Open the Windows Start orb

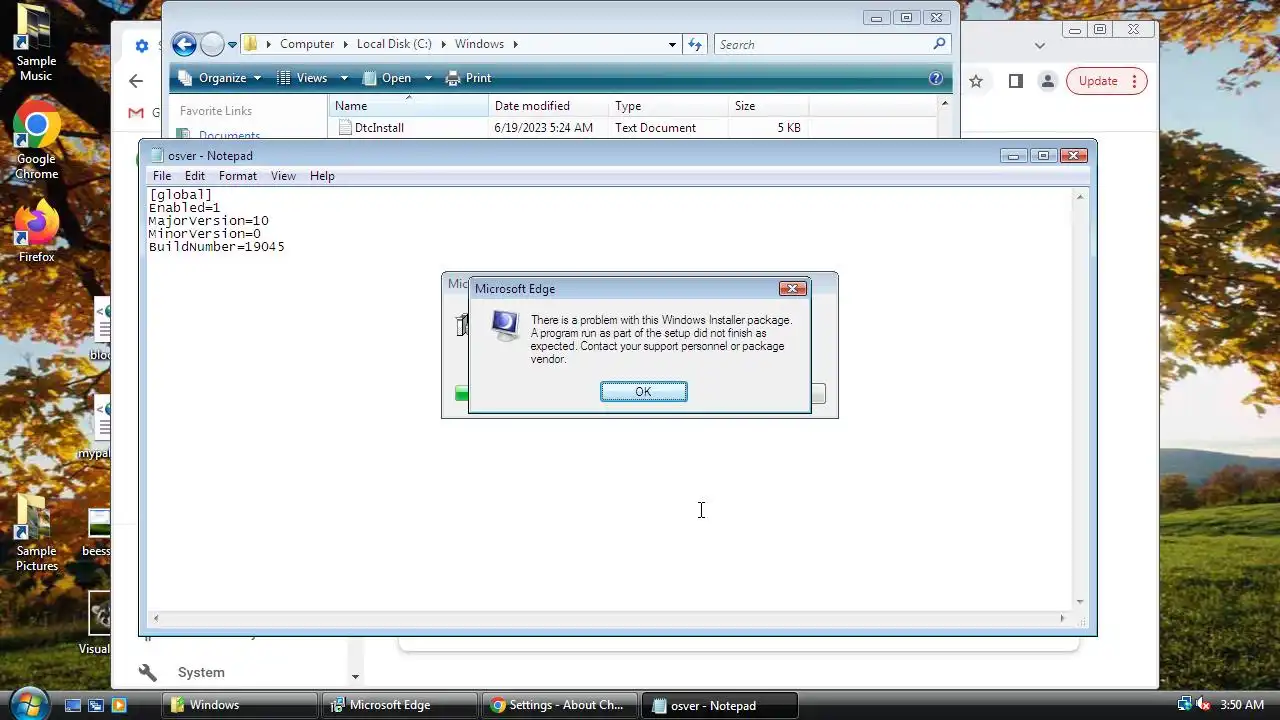tap(28, 703)
